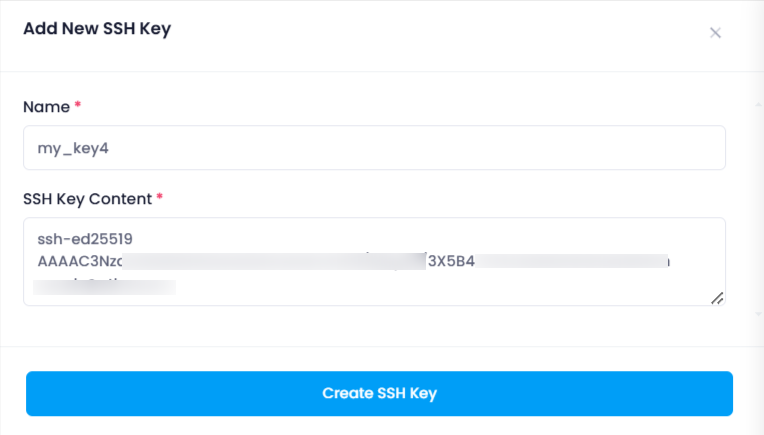This screenshot has height=435, width=764.
Task: Click the dialog scroll up arrow
Action: 758,104
